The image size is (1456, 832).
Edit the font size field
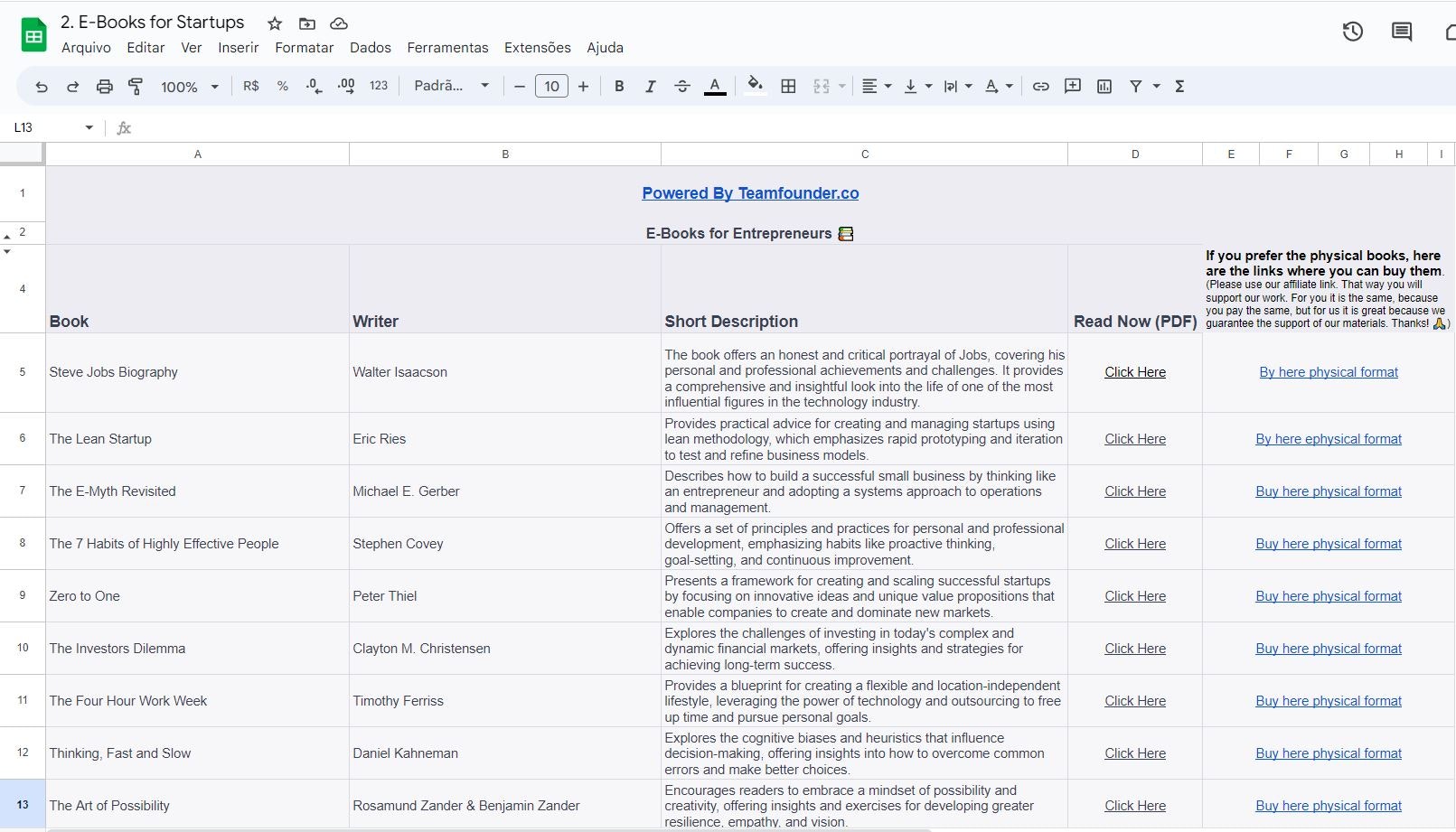[x=551, y=87]
